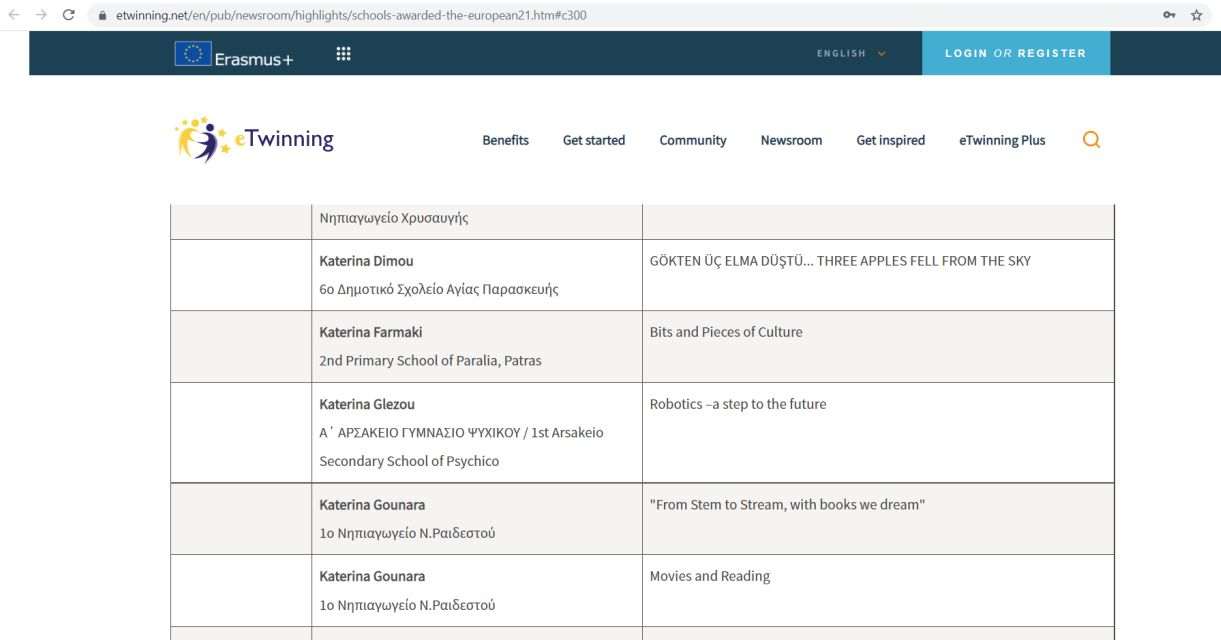Viewport: 1221px width, 640px height.
Task: Click the project Bits and Pieces of Culture
Action: coord(726,333)
